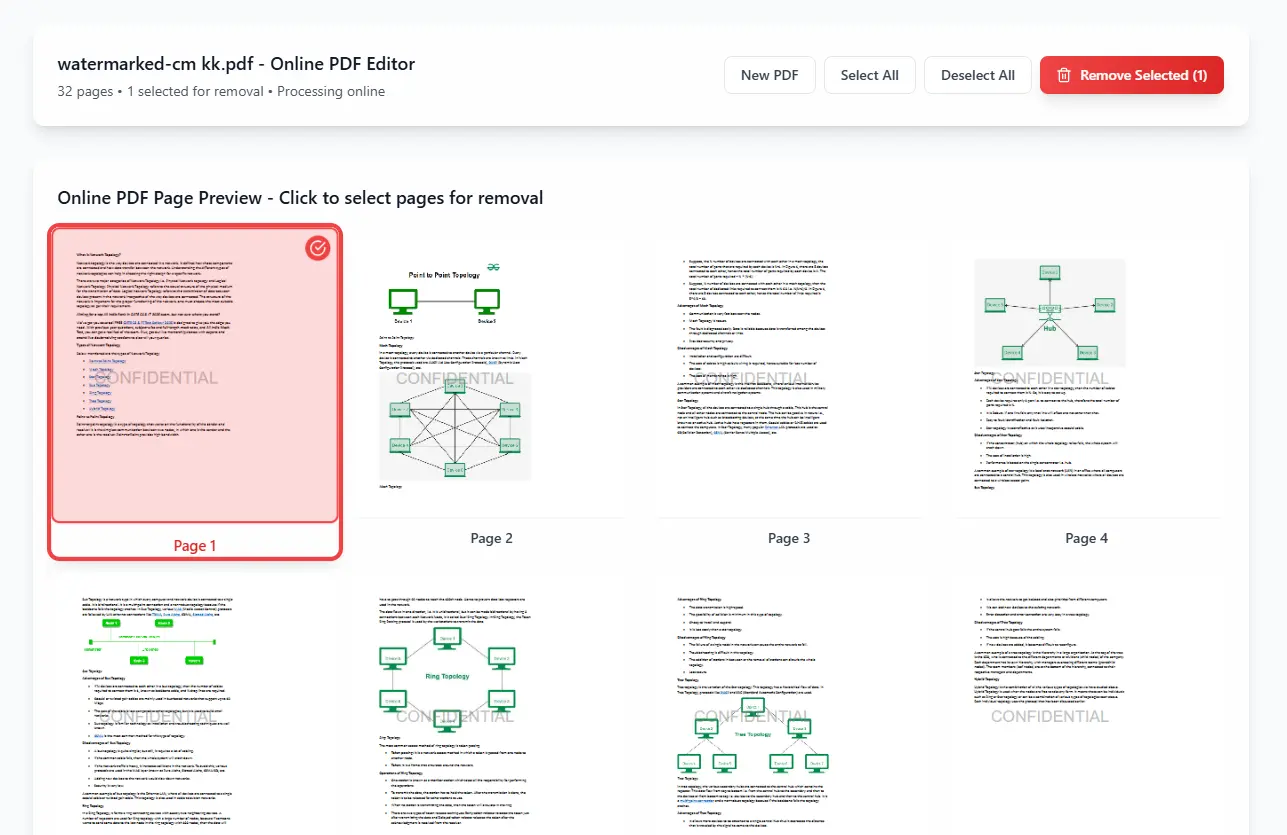Click the New PDF button
1287x835 pixels.
769,74
